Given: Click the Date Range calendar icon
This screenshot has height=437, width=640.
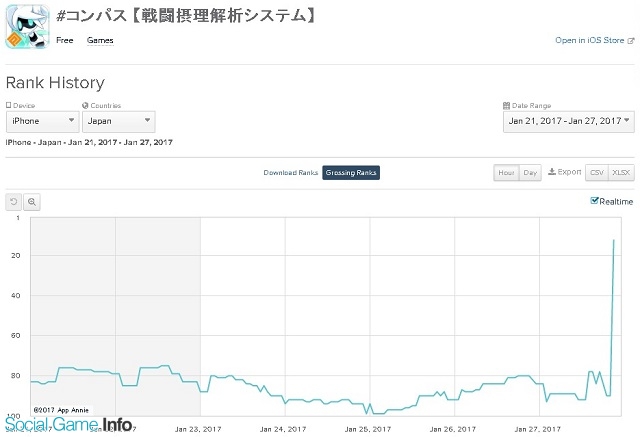Looking at the screenshot, I should click(506, 105).
